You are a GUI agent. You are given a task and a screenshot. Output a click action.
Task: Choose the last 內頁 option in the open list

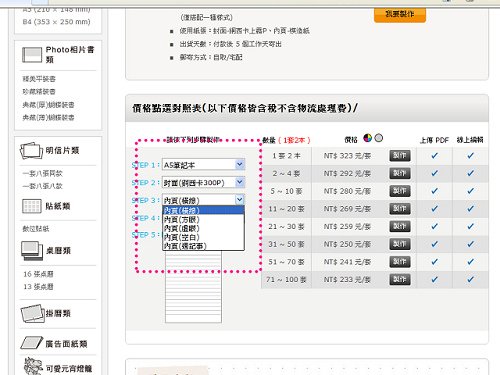[x=203, y=246]
